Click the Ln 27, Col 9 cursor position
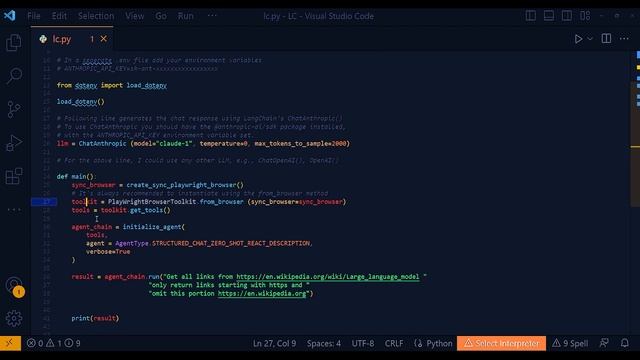 tap(274, 343)
